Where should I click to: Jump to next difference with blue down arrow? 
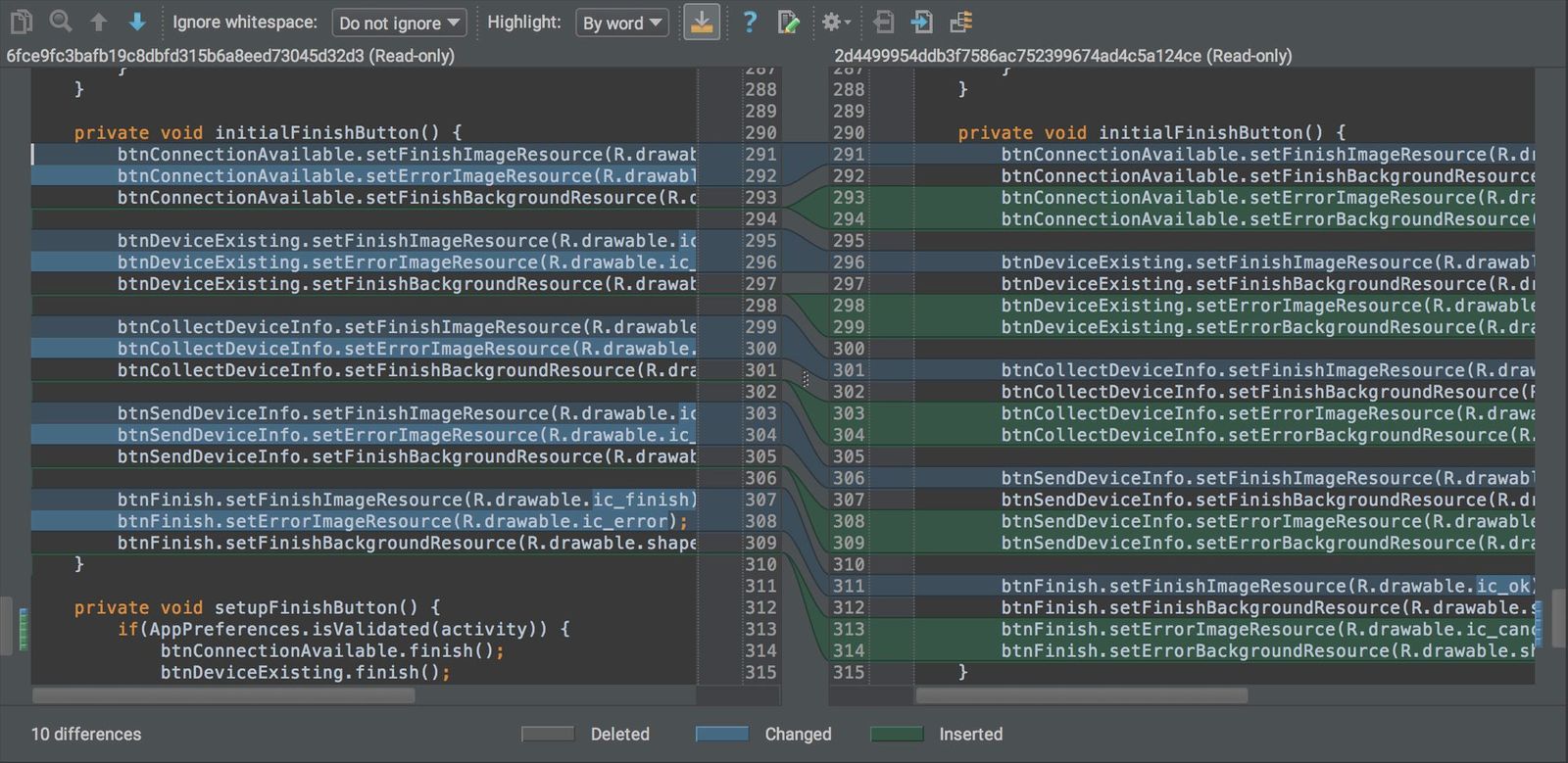pyautogui.click(x=137, y=22)
